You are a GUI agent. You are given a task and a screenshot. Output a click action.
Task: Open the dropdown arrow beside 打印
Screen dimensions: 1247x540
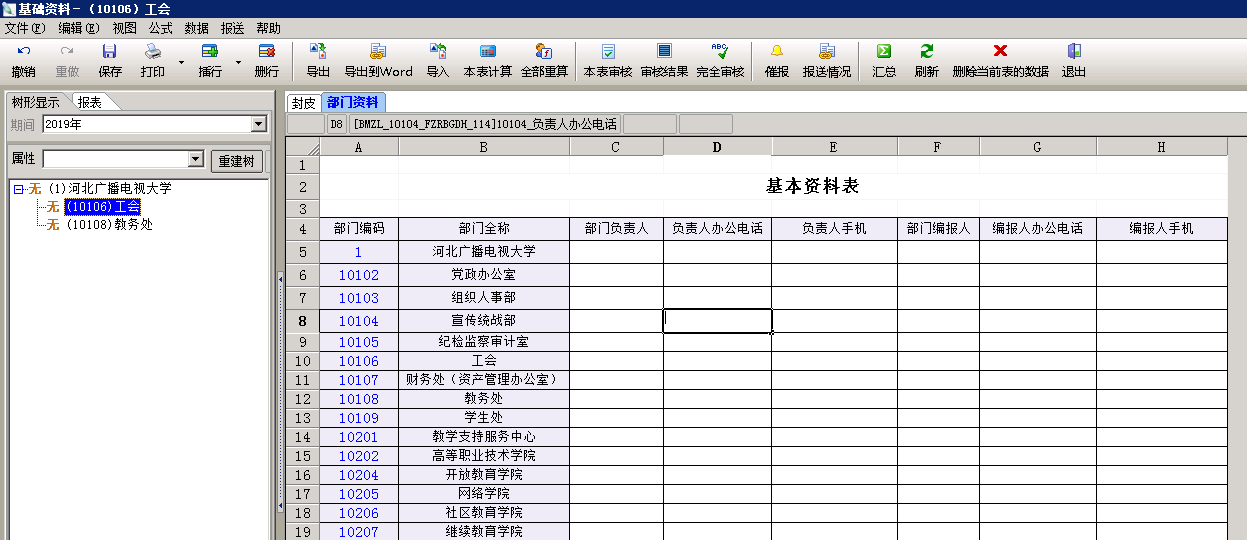(181, 62)
